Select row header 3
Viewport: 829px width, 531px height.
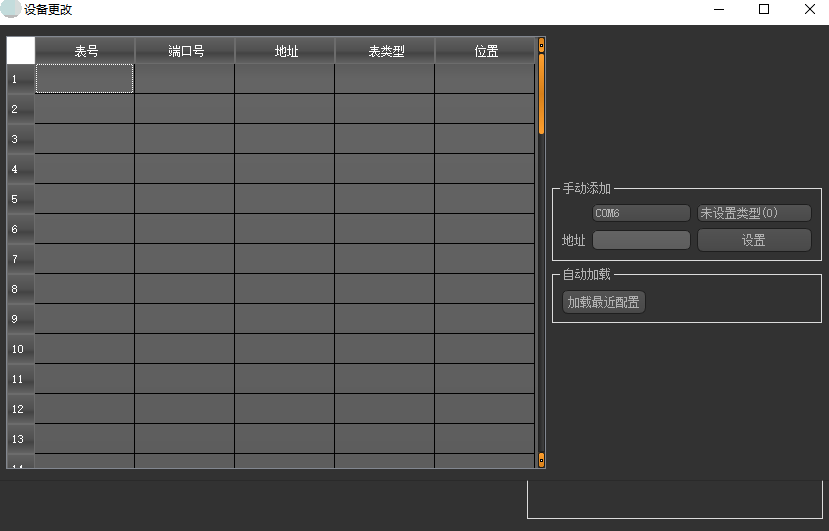pos(21,139)
